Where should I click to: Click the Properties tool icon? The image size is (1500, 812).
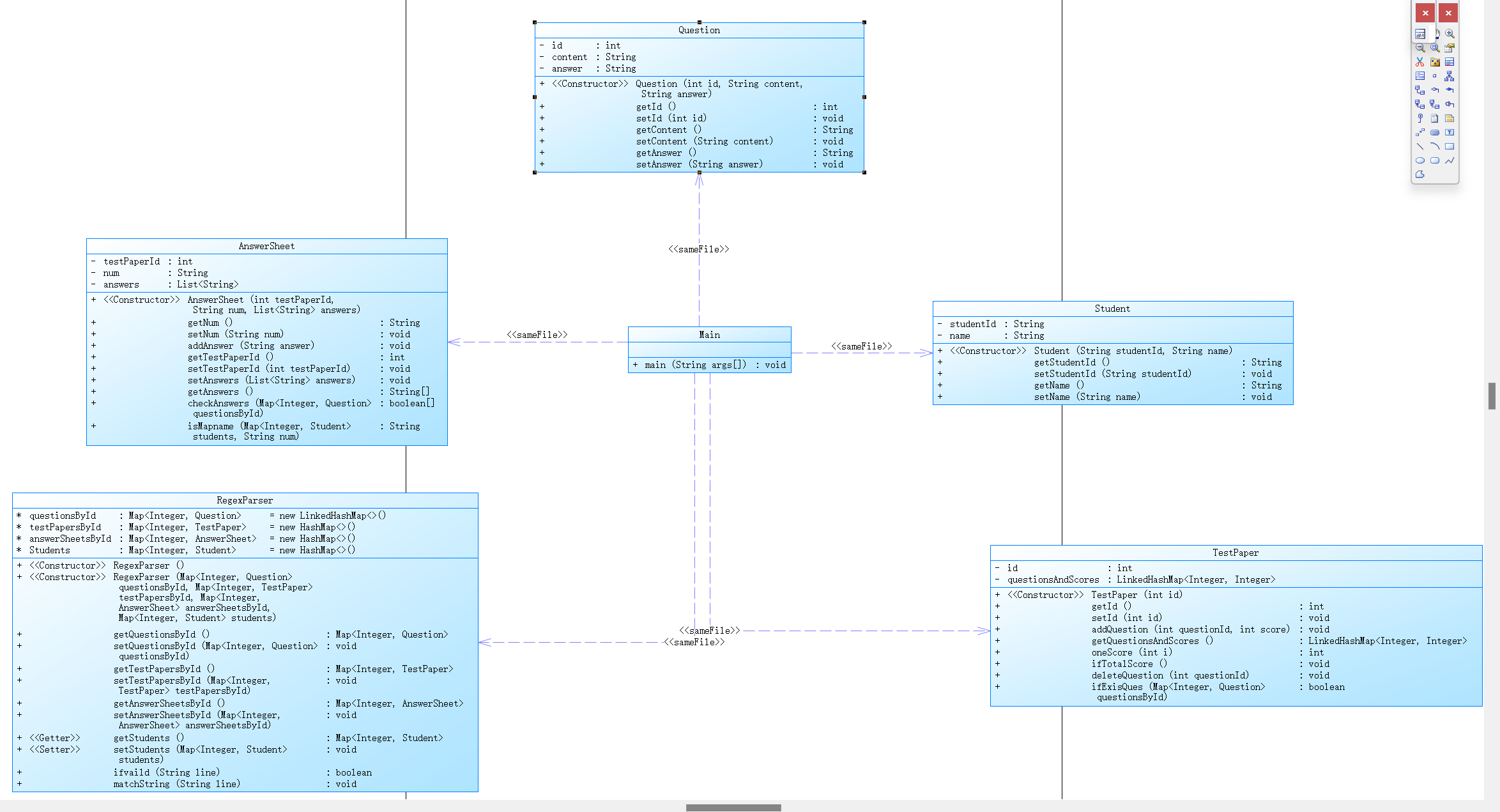pos(1450,48)
